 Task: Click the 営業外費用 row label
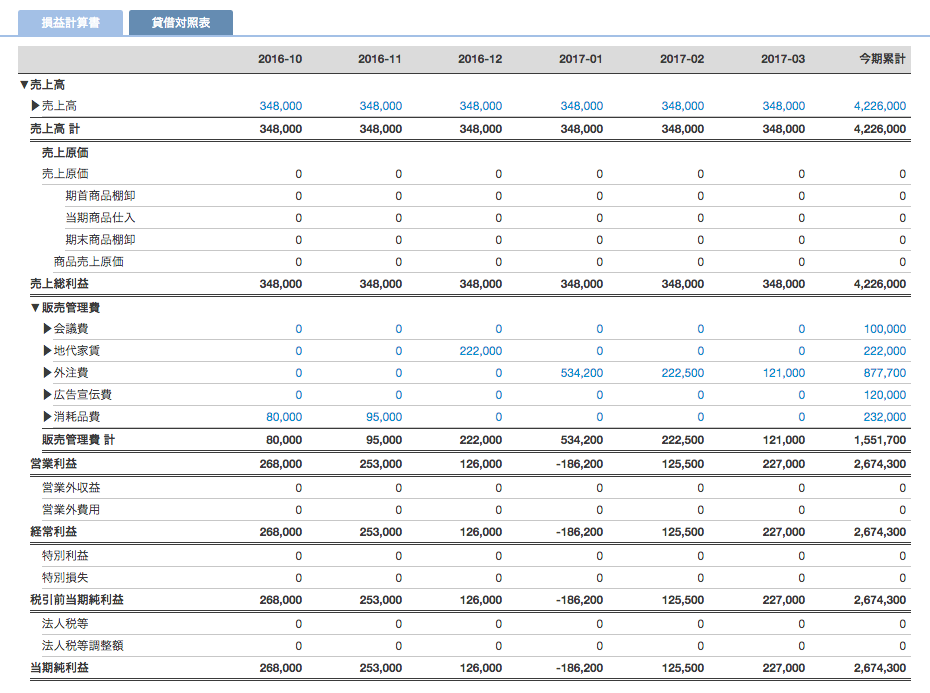pos(71,510)
